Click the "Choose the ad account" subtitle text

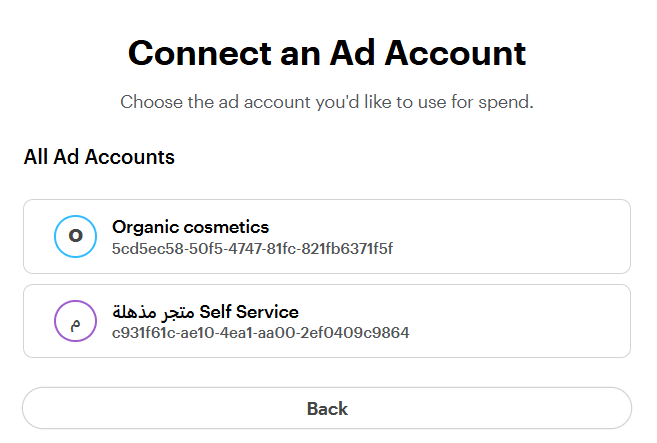click(327, 102)
